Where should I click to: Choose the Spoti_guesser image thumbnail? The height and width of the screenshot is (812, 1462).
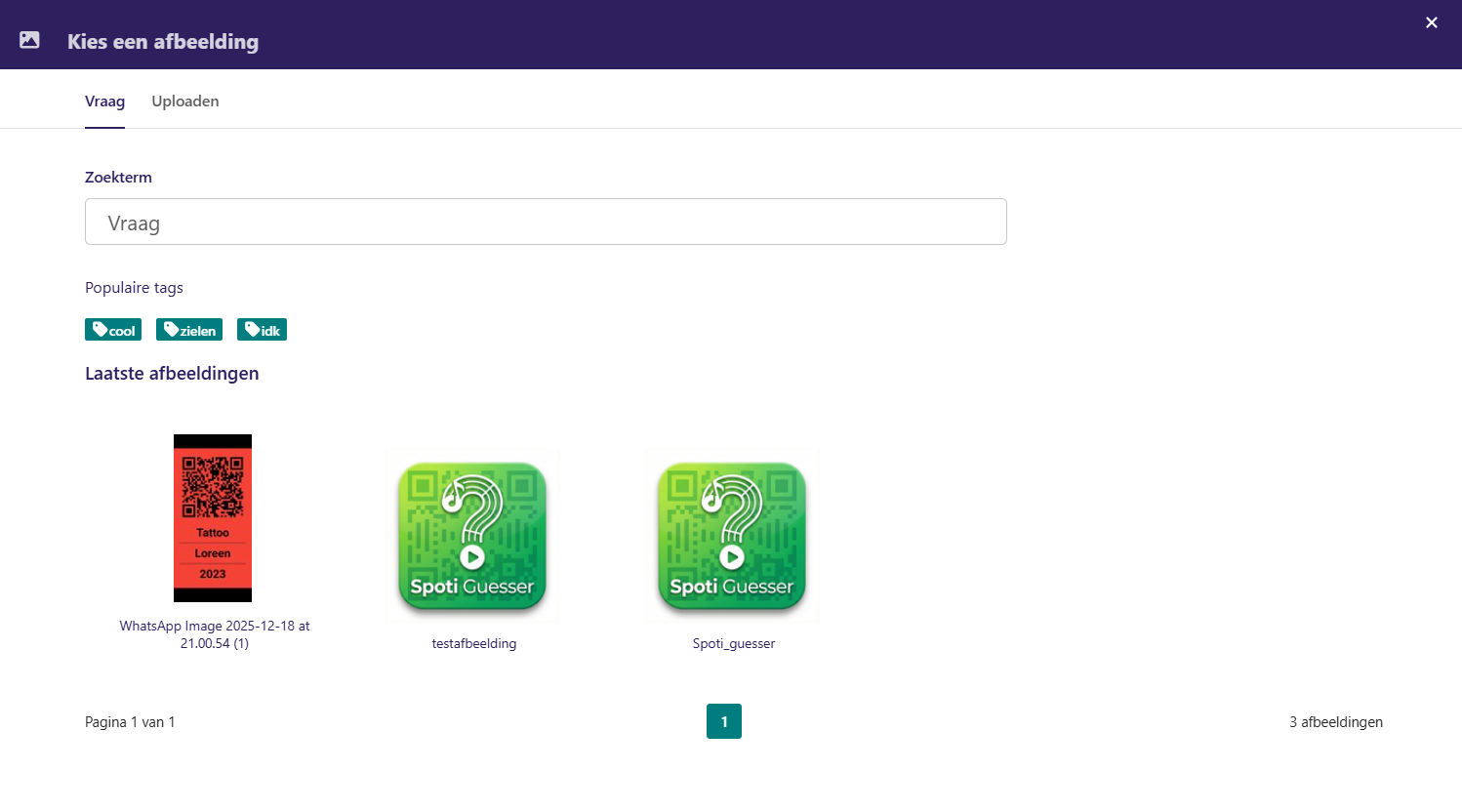(732, 536)
